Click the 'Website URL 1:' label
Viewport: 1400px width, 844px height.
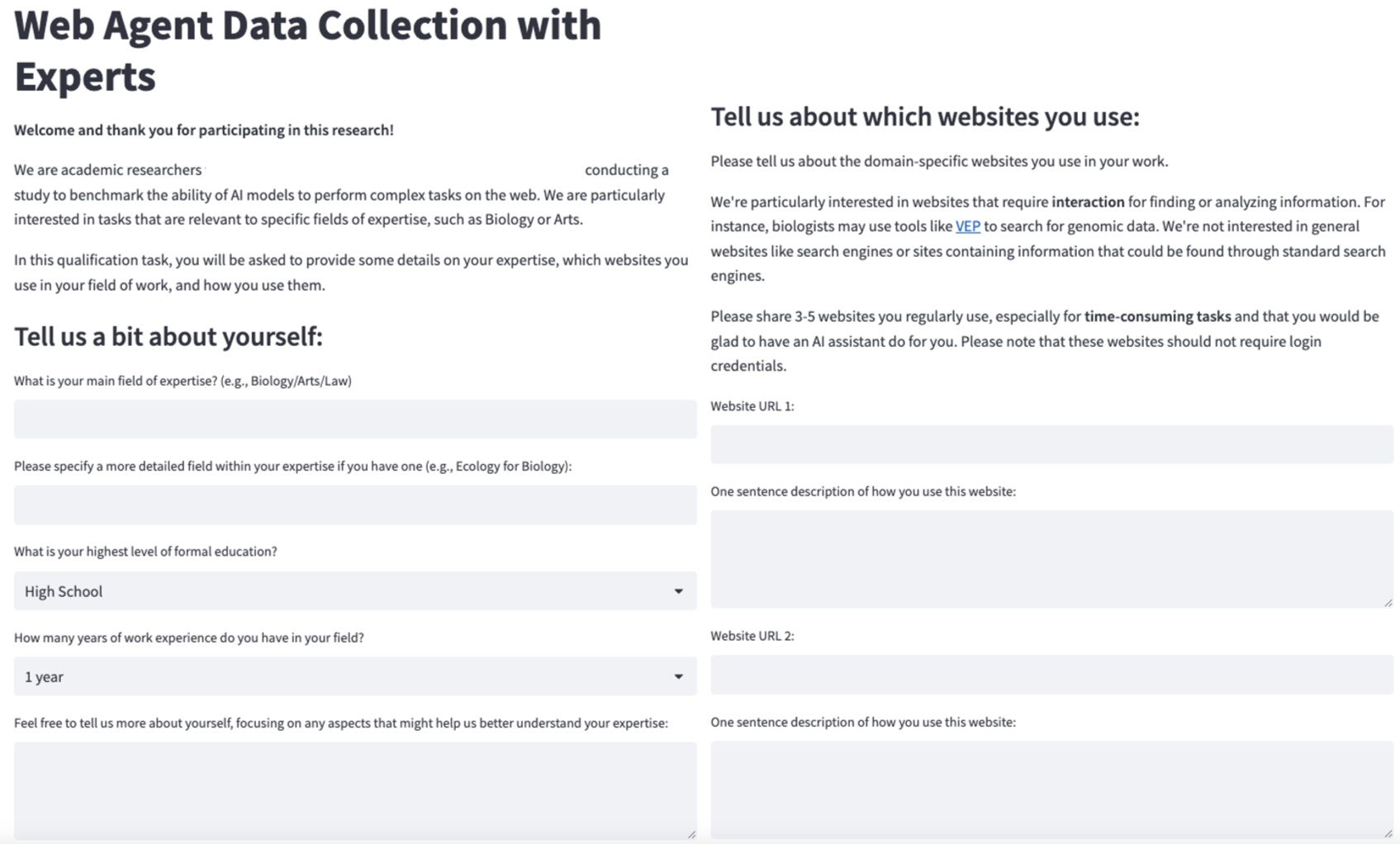click(752, 406)
